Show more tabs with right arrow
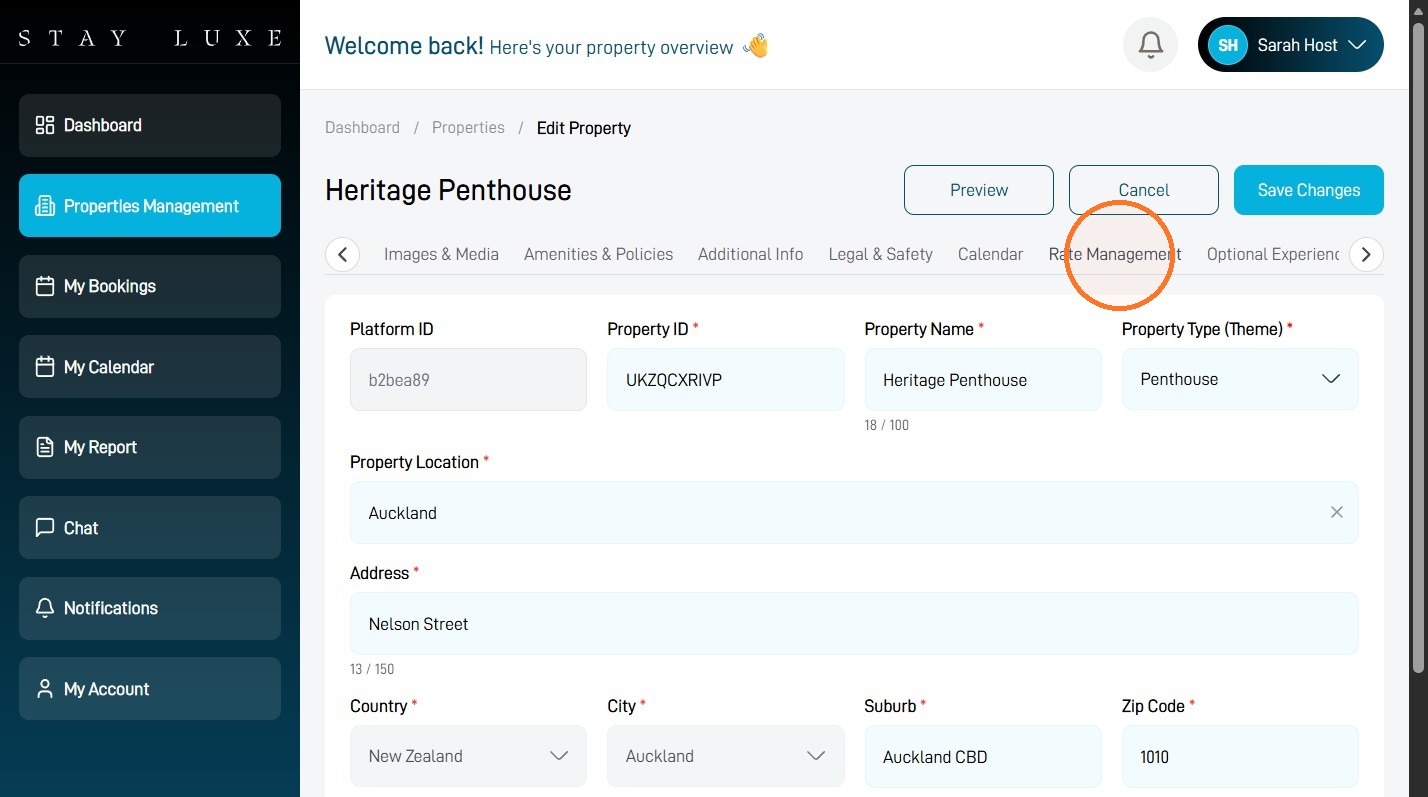This screenshot has width=1428, height=797. click(x=1367, y=254)
